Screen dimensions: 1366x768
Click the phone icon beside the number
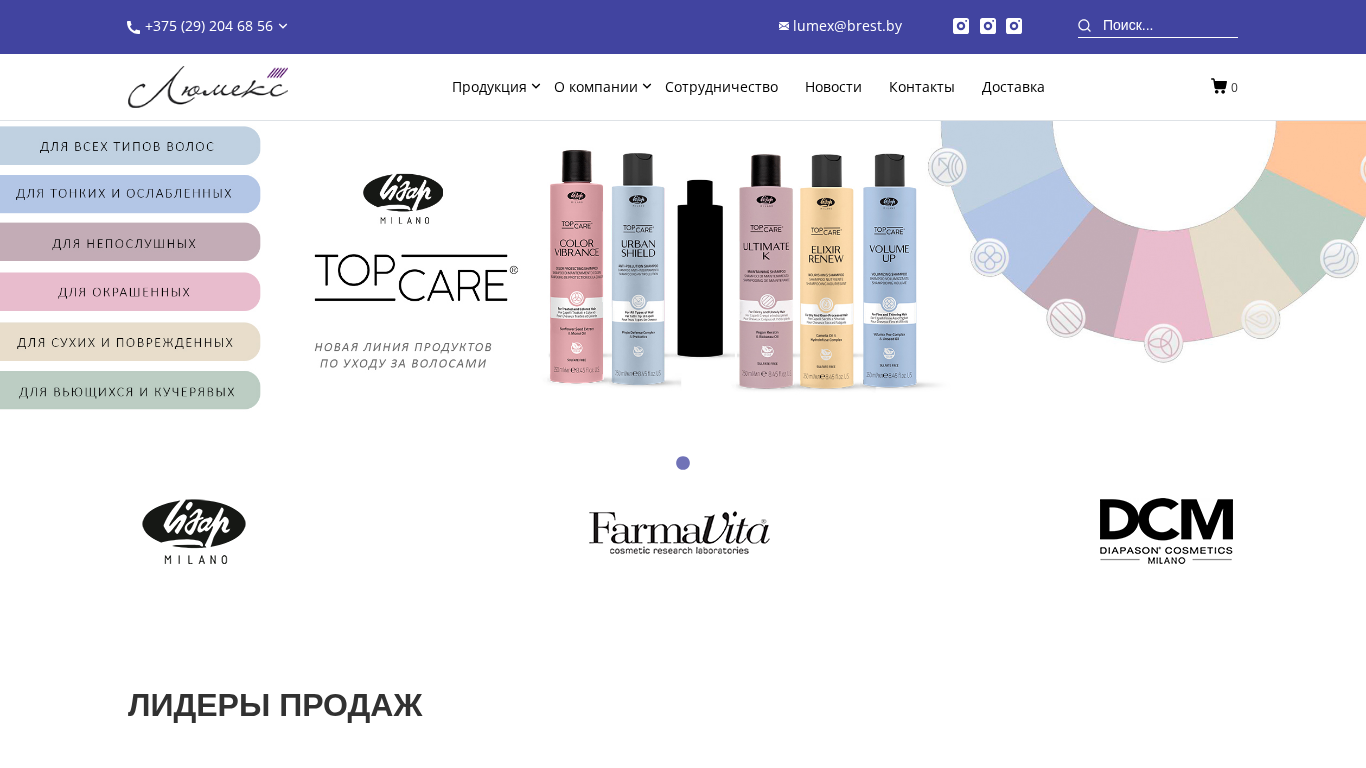tap(133, 27)
